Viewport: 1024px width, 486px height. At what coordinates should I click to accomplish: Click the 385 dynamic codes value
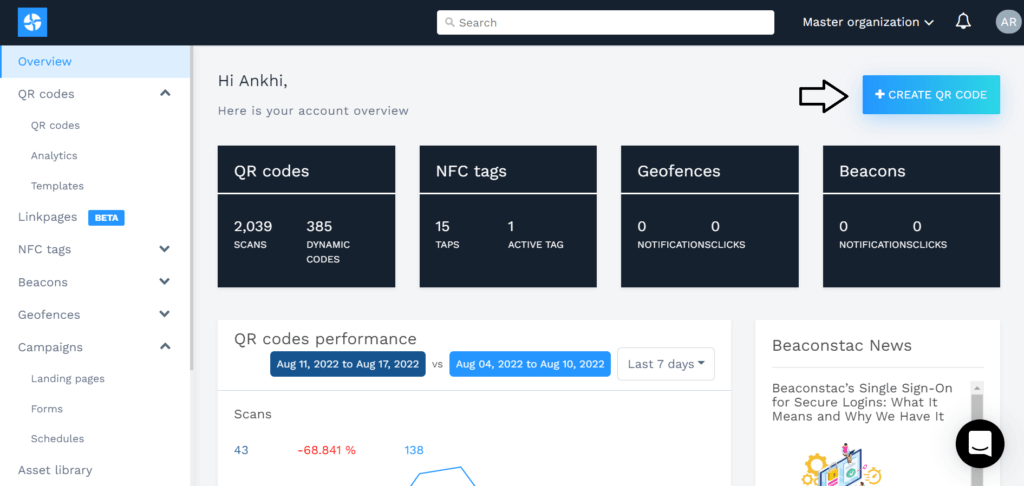point(319,227)
